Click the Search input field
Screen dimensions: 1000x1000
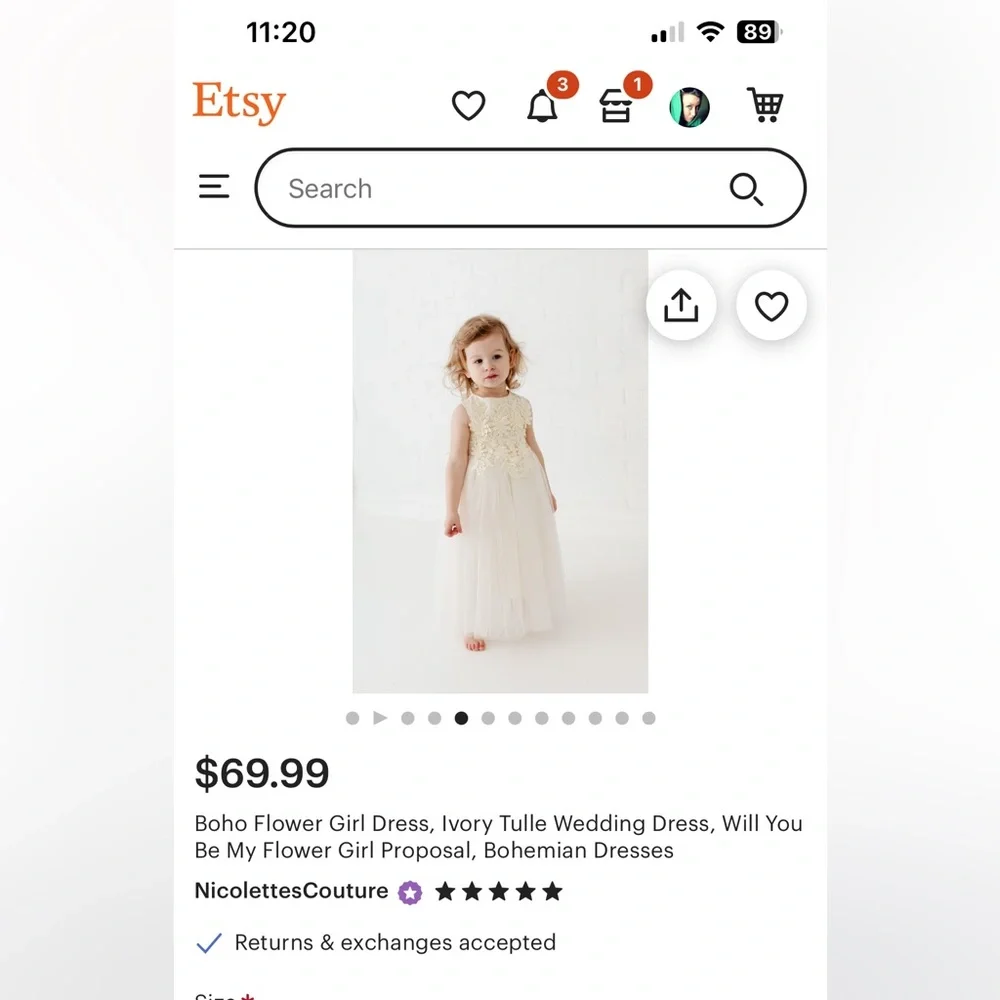pyautogui.click(x=531, y=188)
